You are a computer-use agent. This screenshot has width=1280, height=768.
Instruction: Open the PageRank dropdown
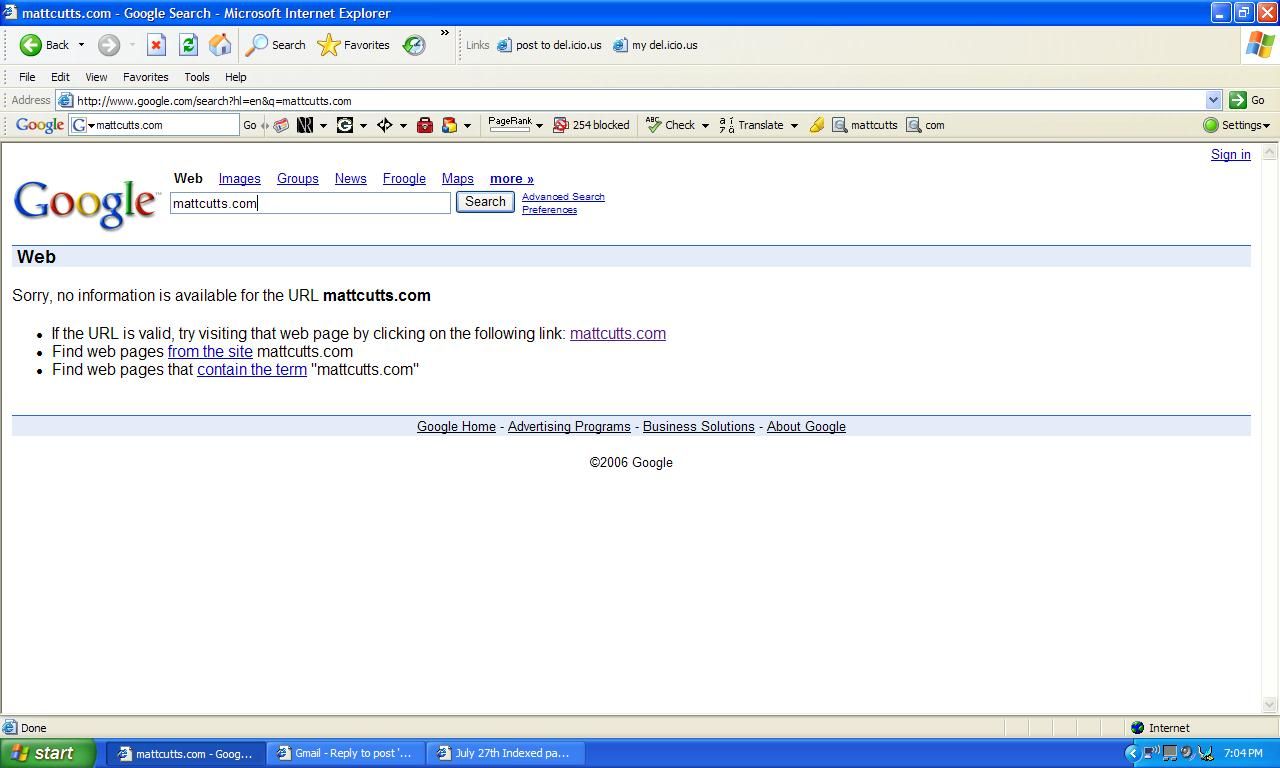[539, 126]
